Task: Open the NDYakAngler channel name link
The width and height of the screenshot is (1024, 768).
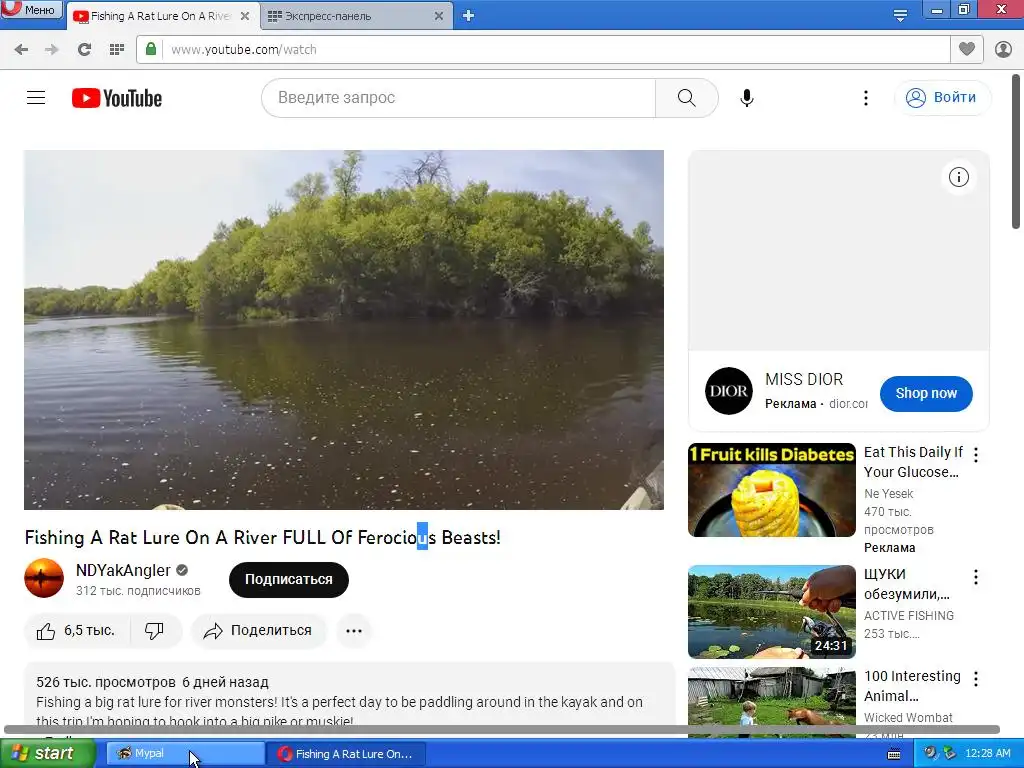Action: point(123,570)
